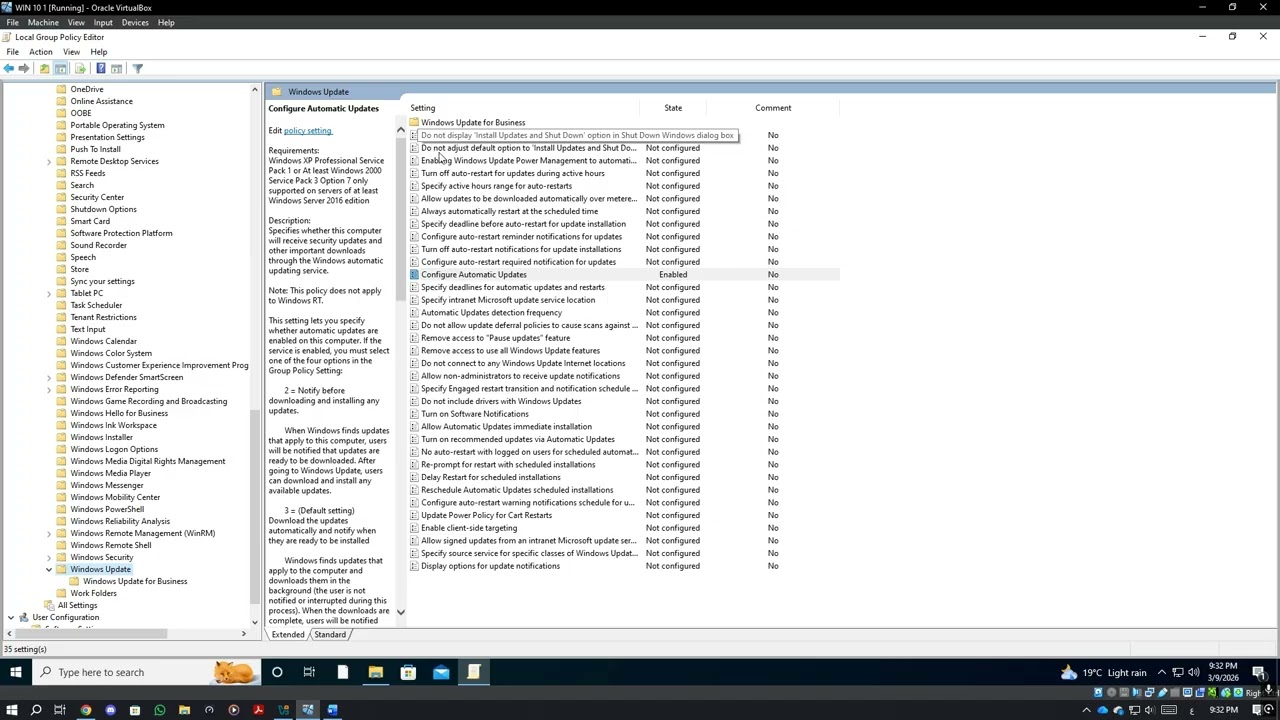
Task: Select "Specify active hours range for auto-restarts"
Action: point(496,186)
